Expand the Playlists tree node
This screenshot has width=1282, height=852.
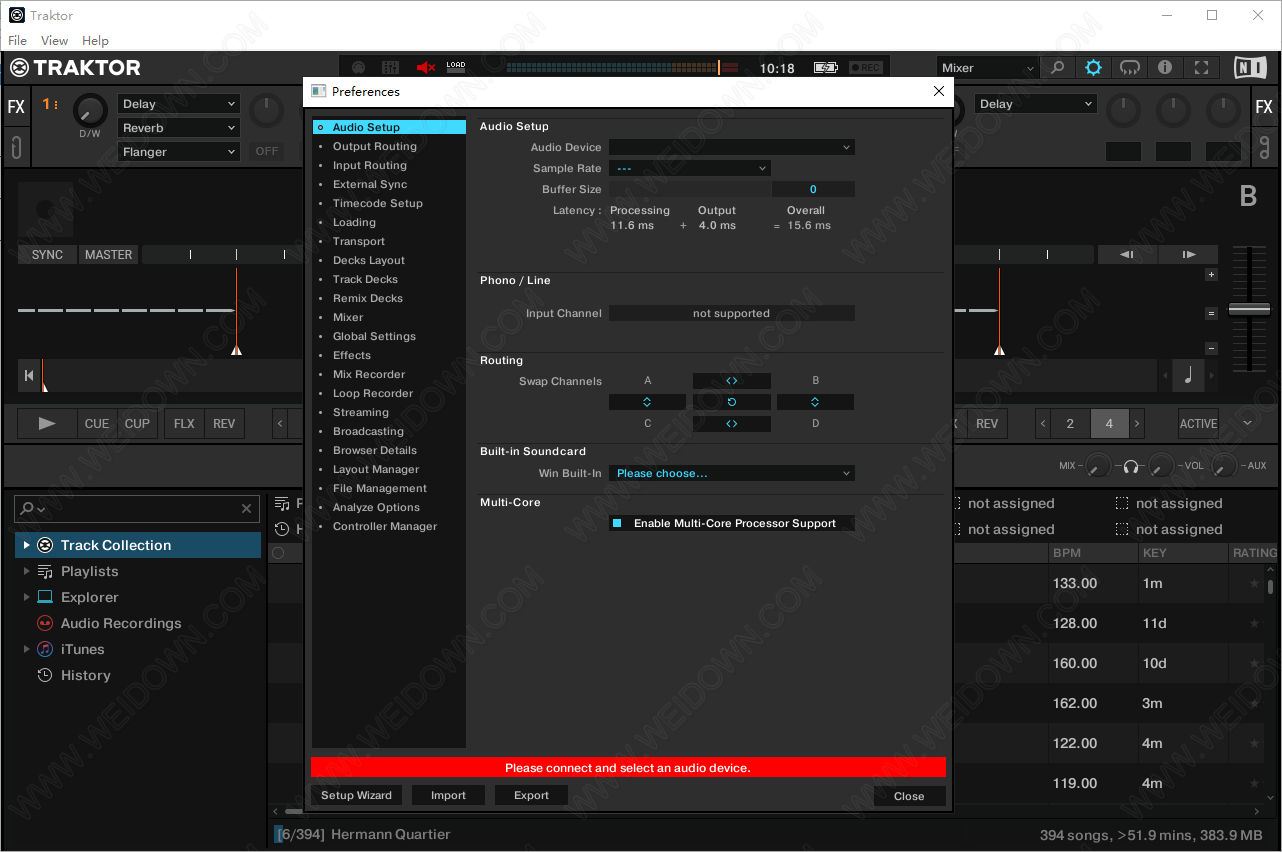[x=26, y=571]
